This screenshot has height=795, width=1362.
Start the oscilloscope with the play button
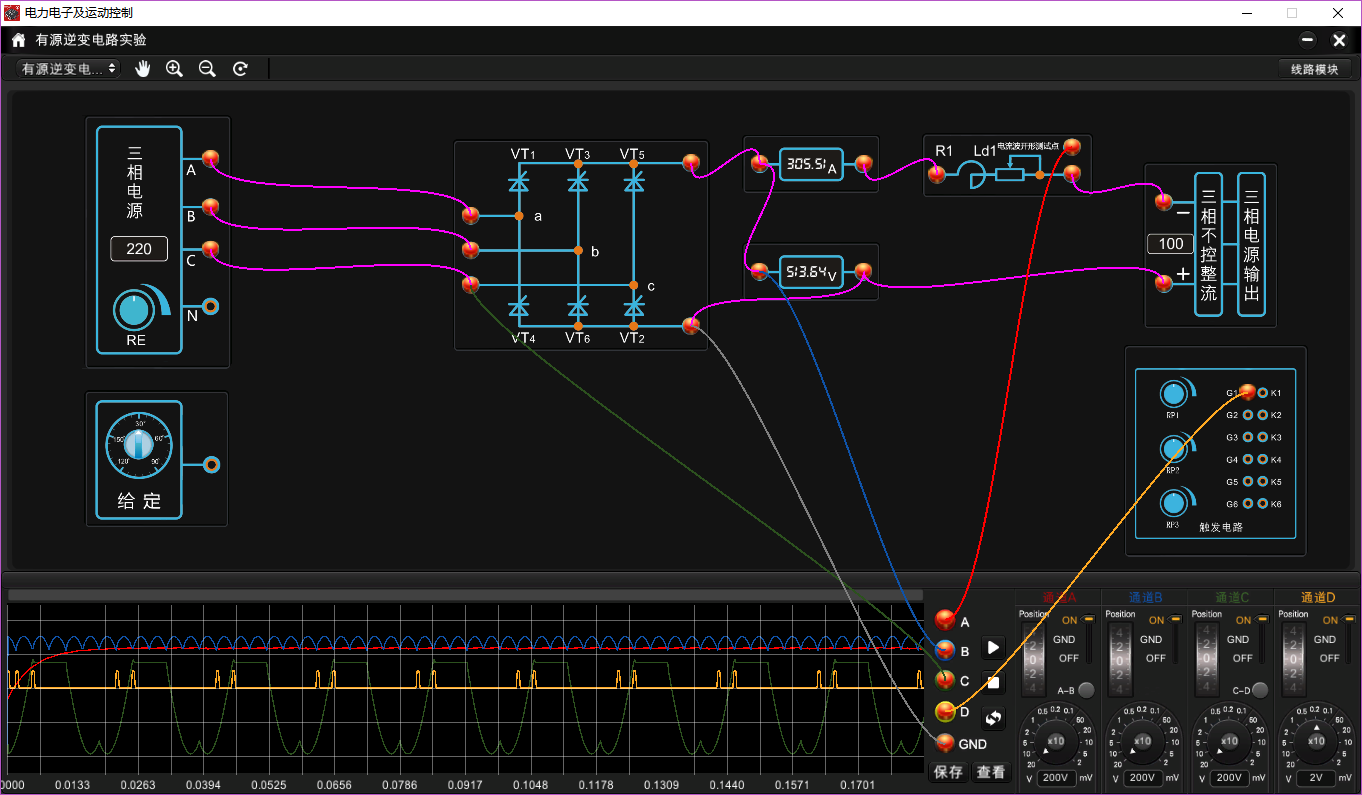point(993,648)
